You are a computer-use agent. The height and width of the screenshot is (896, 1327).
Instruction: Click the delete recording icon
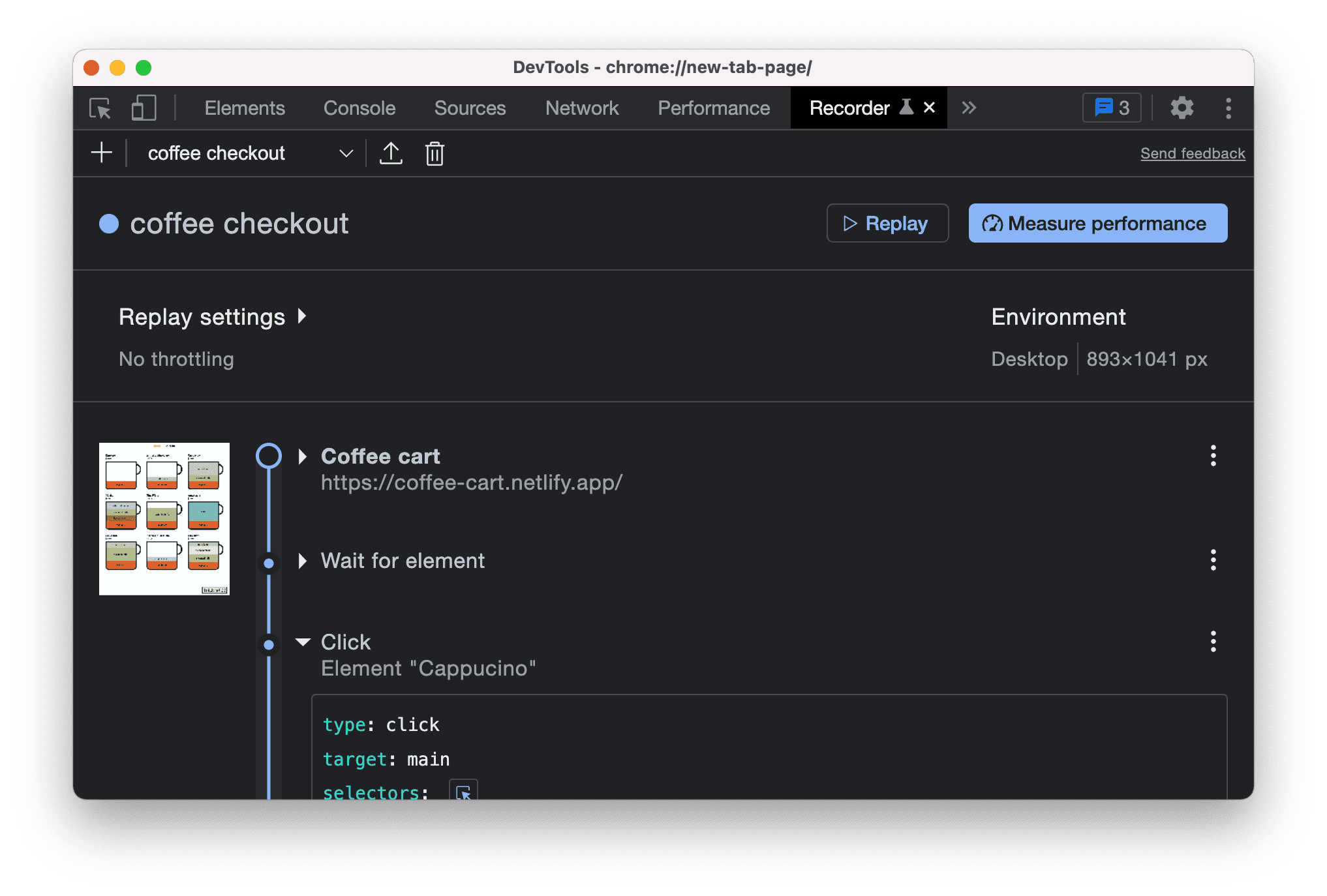pyautogui.click(x=435, y=153)
